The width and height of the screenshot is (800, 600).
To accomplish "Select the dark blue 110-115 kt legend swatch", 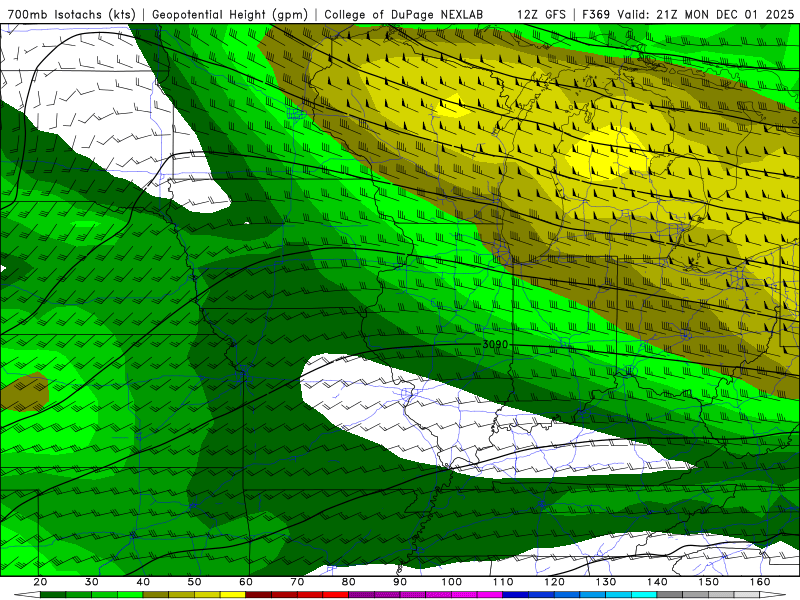I will pos(516,595).
